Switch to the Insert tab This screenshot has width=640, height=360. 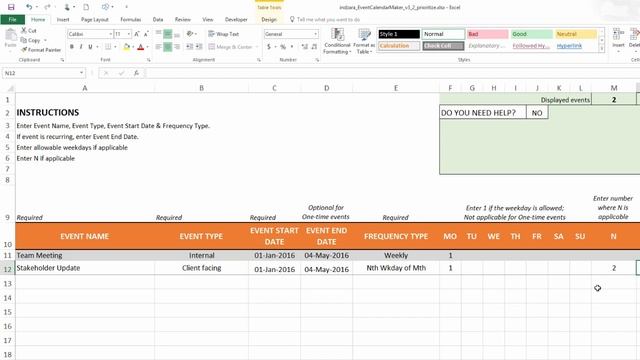click(x=63, y=19)
